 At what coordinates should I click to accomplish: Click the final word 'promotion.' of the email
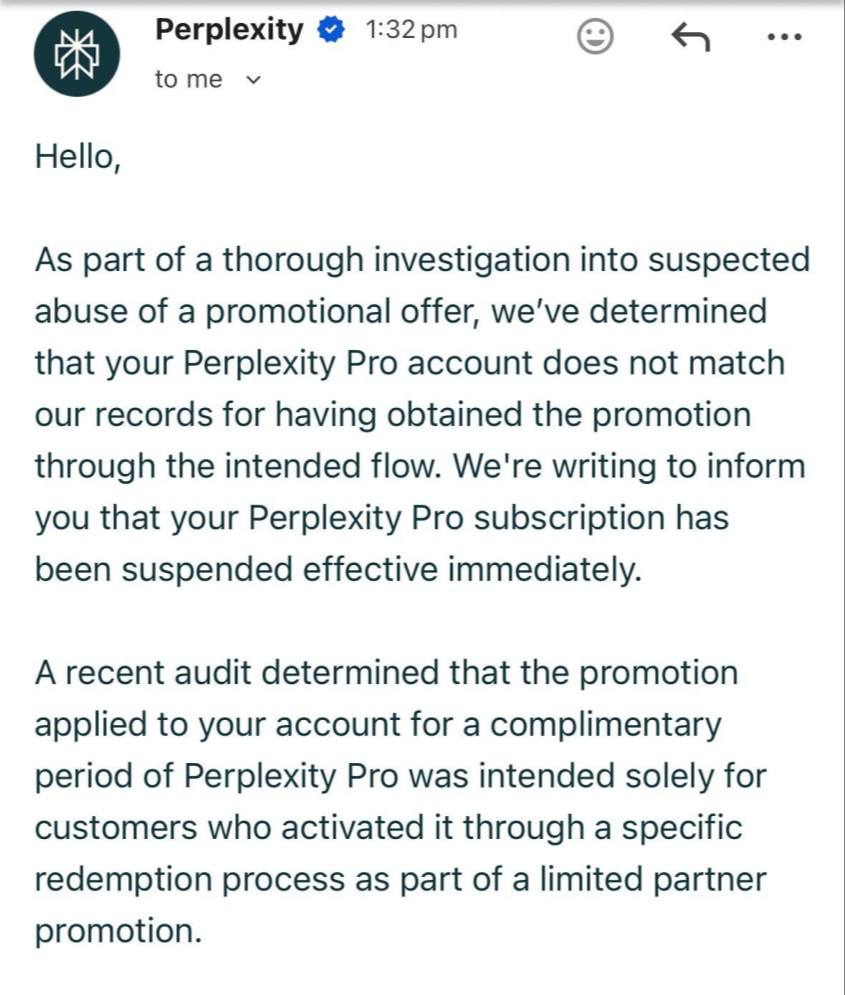(x=118, y=932)
